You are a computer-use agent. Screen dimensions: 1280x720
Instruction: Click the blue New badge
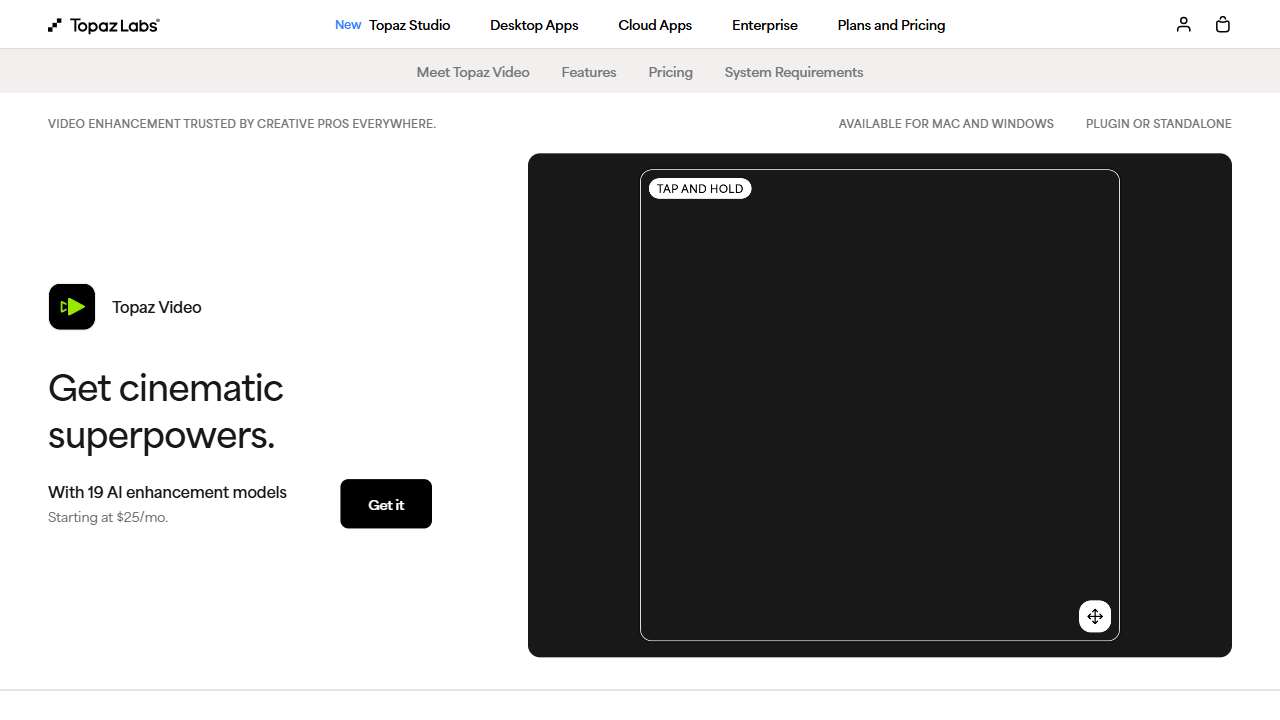(348, 25)
